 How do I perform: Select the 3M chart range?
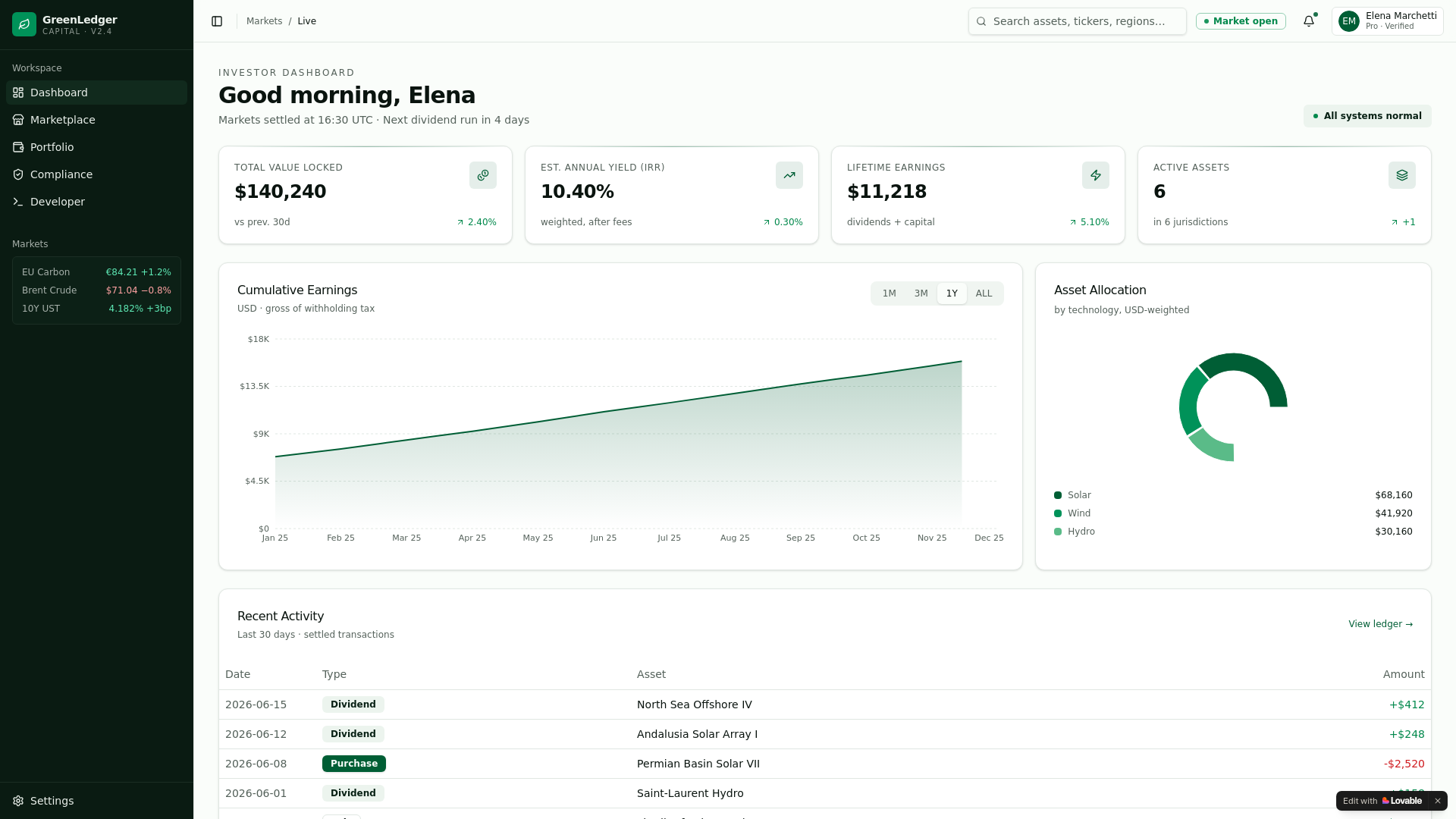click(x=921, y=293)
